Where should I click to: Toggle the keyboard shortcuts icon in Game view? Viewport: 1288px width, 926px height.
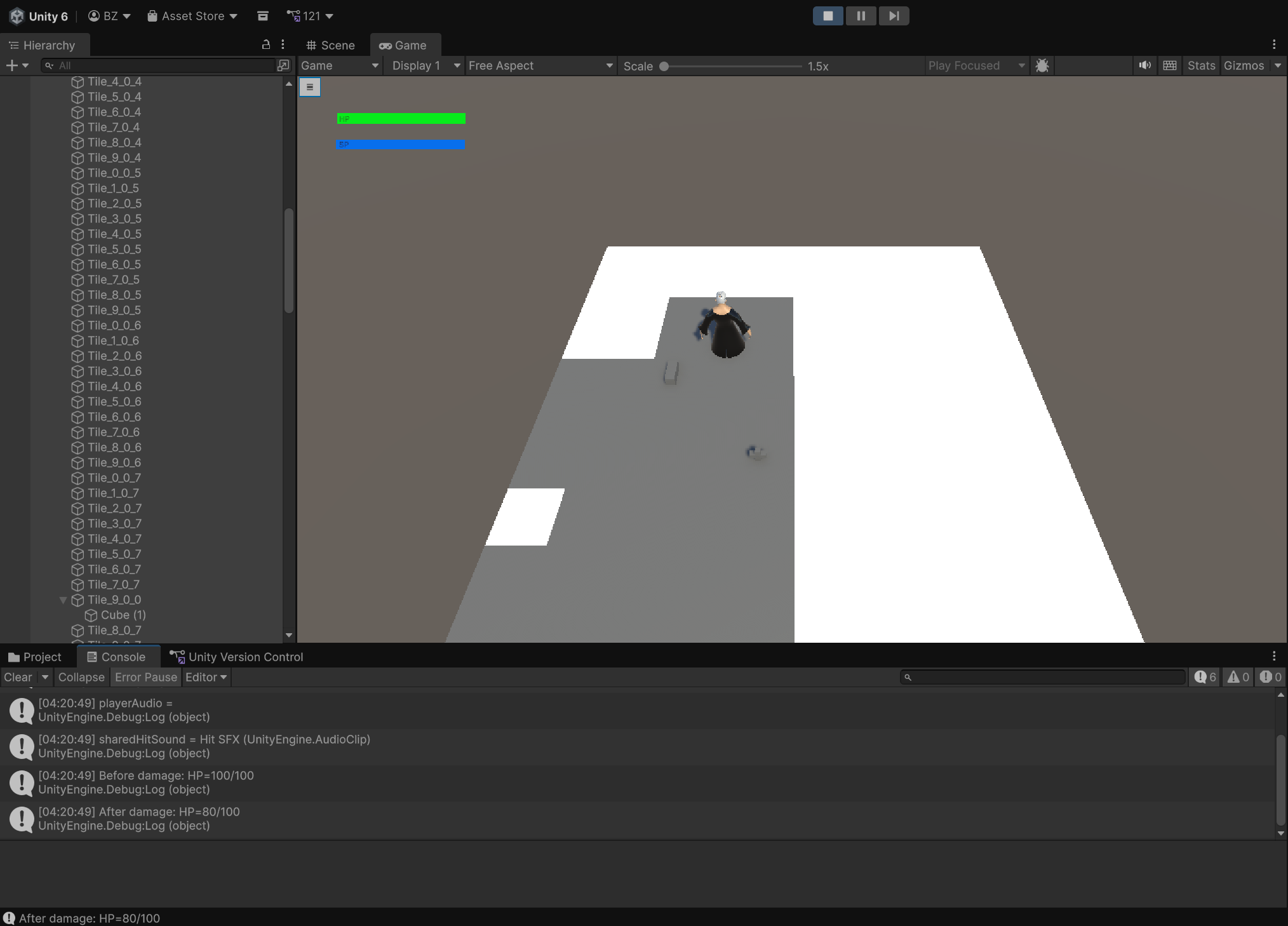tap(1170, 65)
